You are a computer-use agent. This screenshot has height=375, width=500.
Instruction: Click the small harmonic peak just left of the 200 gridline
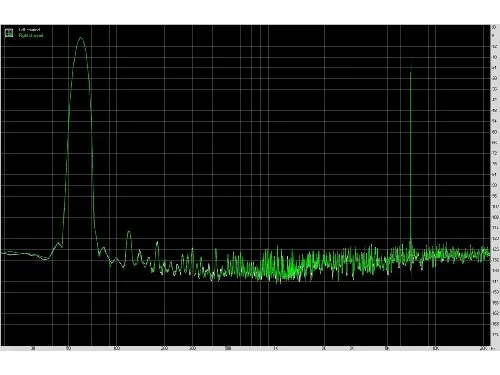pyautogui.click(x=157, y=243)
